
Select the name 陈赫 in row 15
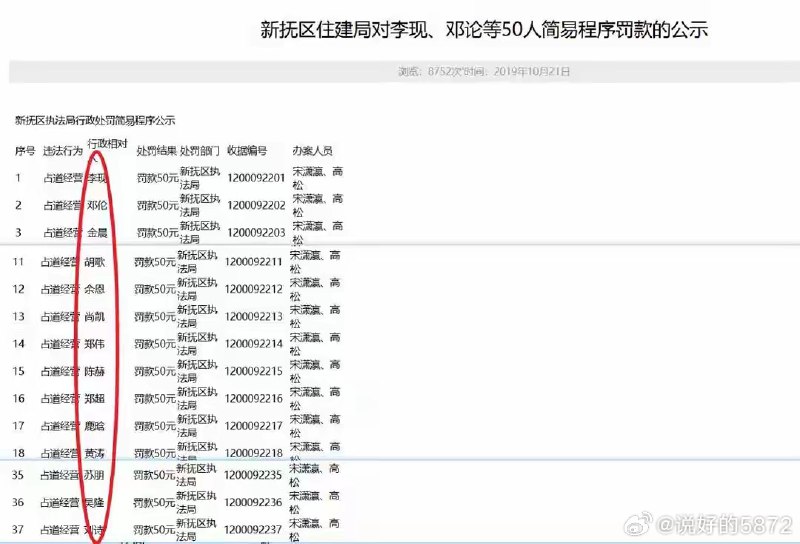pos(94,371)
